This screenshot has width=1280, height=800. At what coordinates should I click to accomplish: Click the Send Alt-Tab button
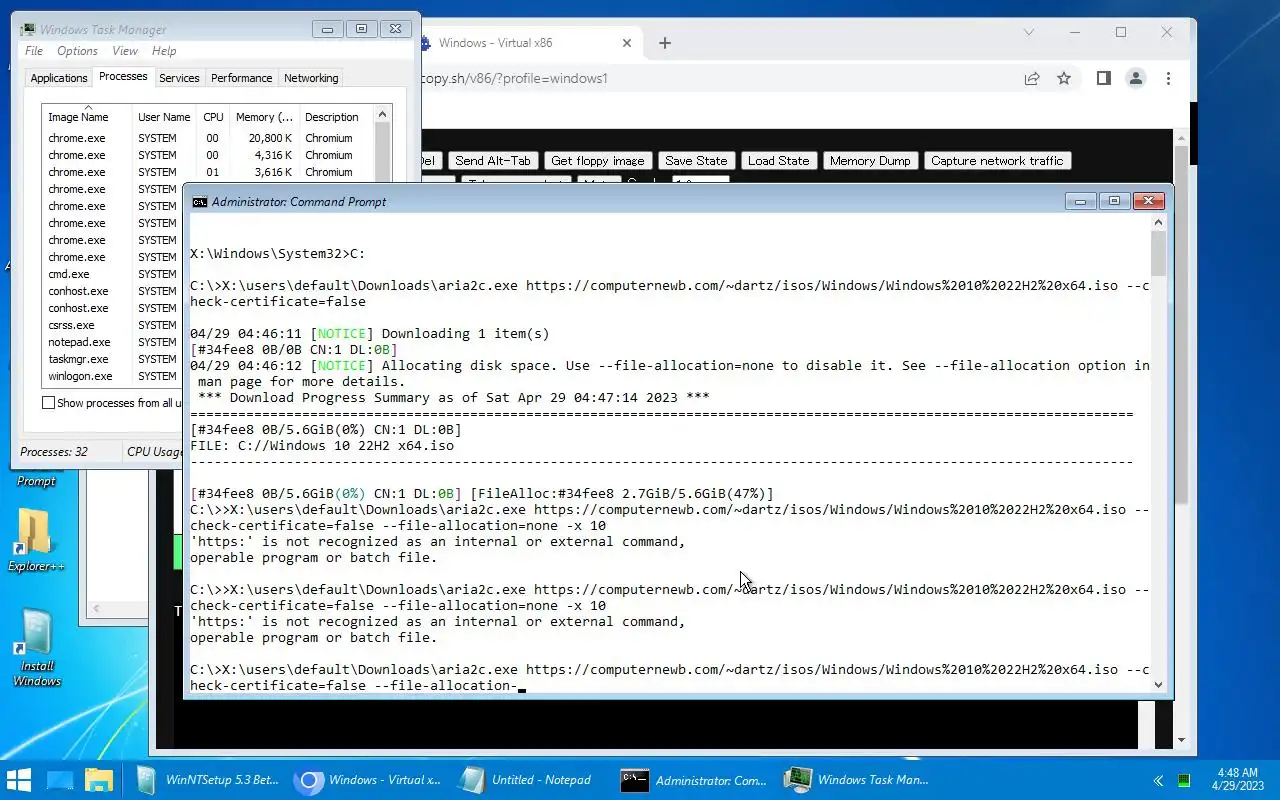tap(493, 161)
